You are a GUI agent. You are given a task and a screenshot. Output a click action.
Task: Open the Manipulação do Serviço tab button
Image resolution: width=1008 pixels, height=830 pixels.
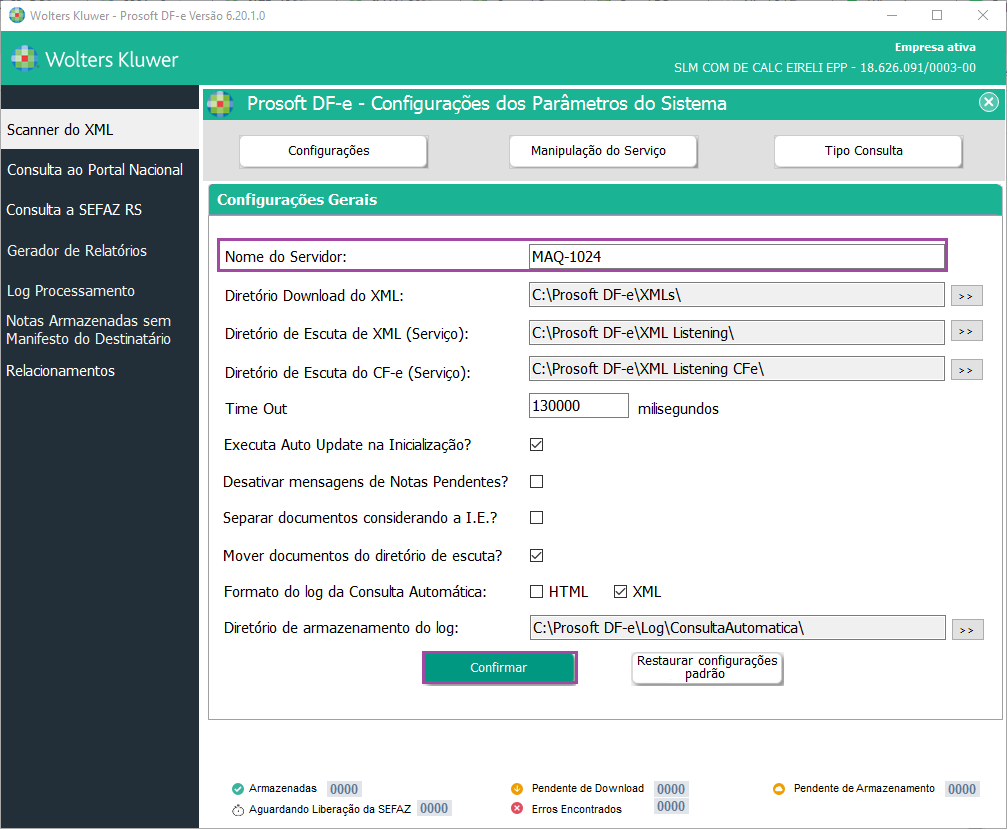click(603, 151)
